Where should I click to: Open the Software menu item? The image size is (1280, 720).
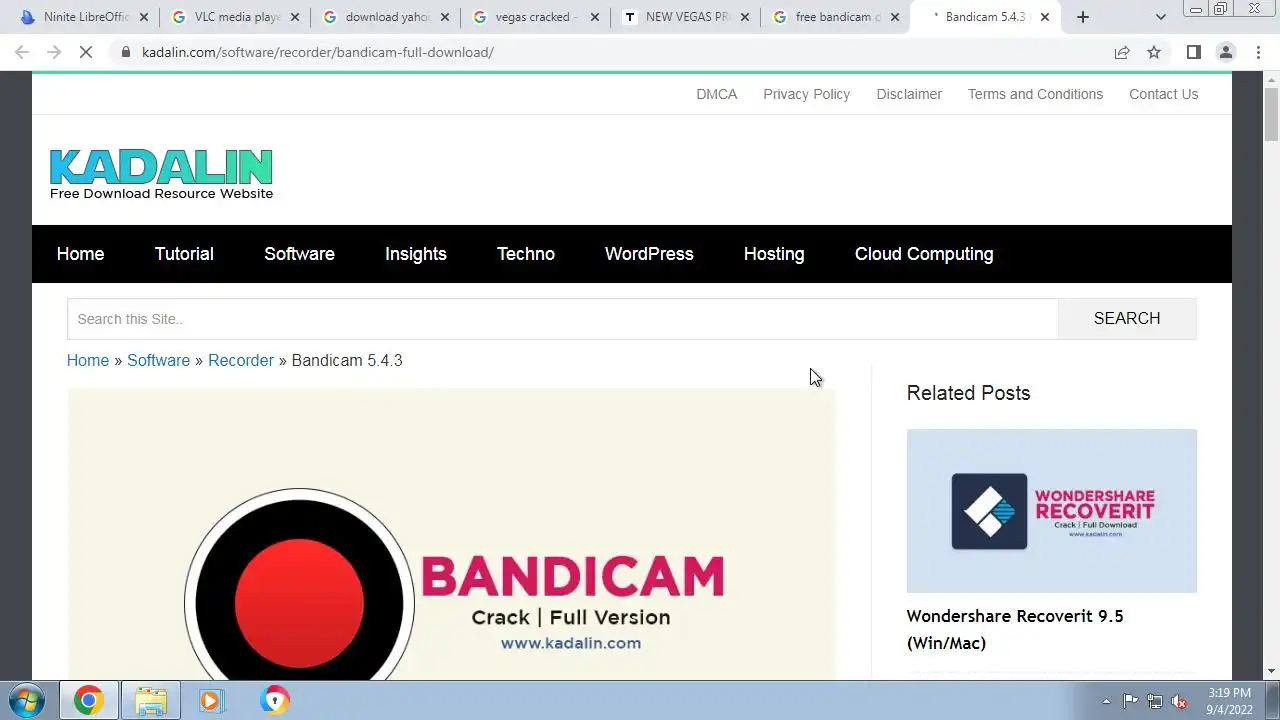[x=299, y=254]
